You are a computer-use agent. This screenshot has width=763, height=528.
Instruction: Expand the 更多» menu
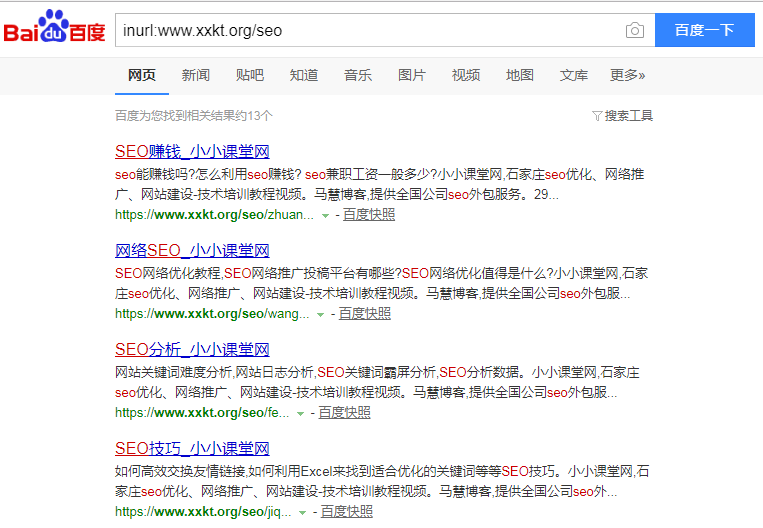(x=628, y=75)
